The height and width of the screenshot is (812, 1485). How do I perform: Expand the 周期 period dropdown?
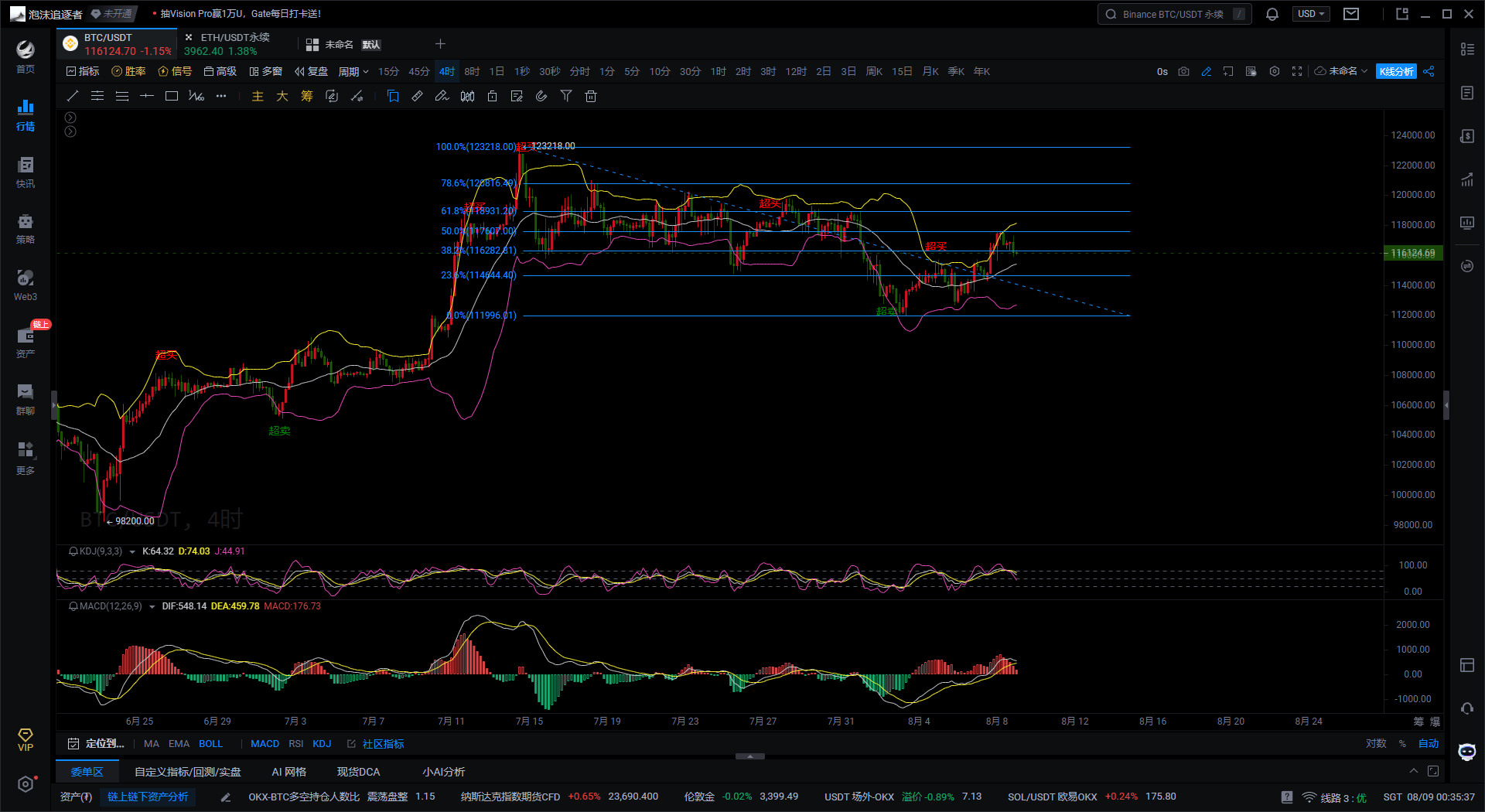[x=353, y=71]
